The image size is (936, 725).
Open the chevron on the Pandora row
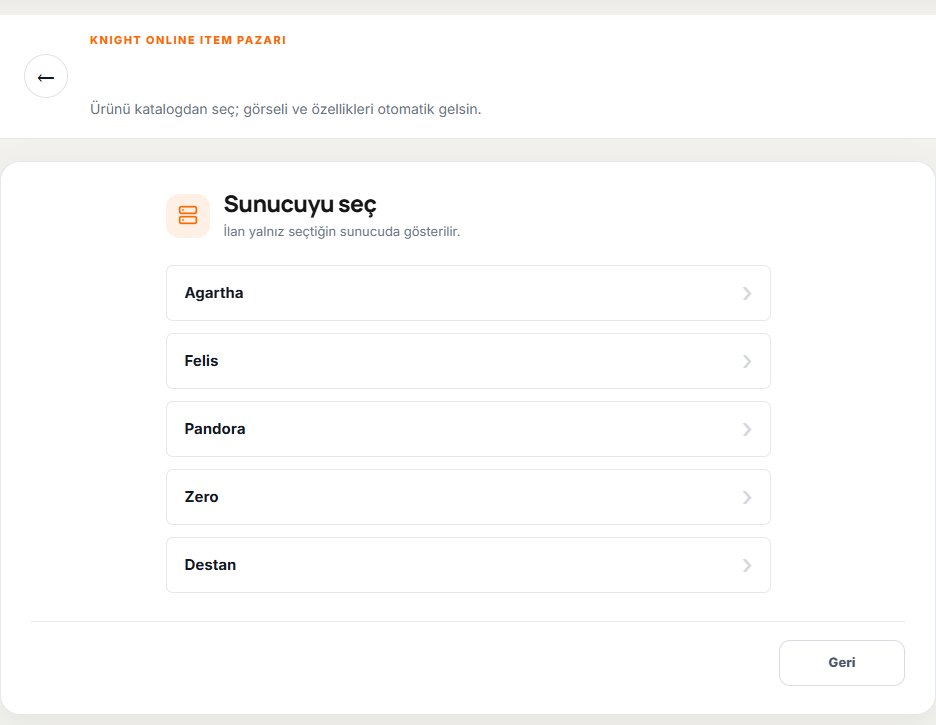click(747, 429)
